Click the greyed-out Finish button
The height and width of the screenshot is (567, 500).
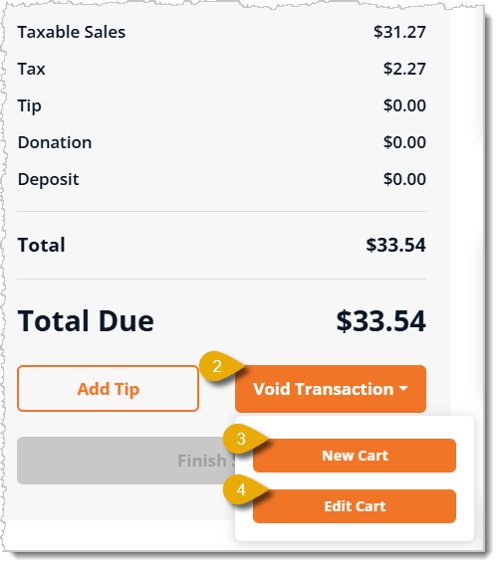(x=126, y=461)
